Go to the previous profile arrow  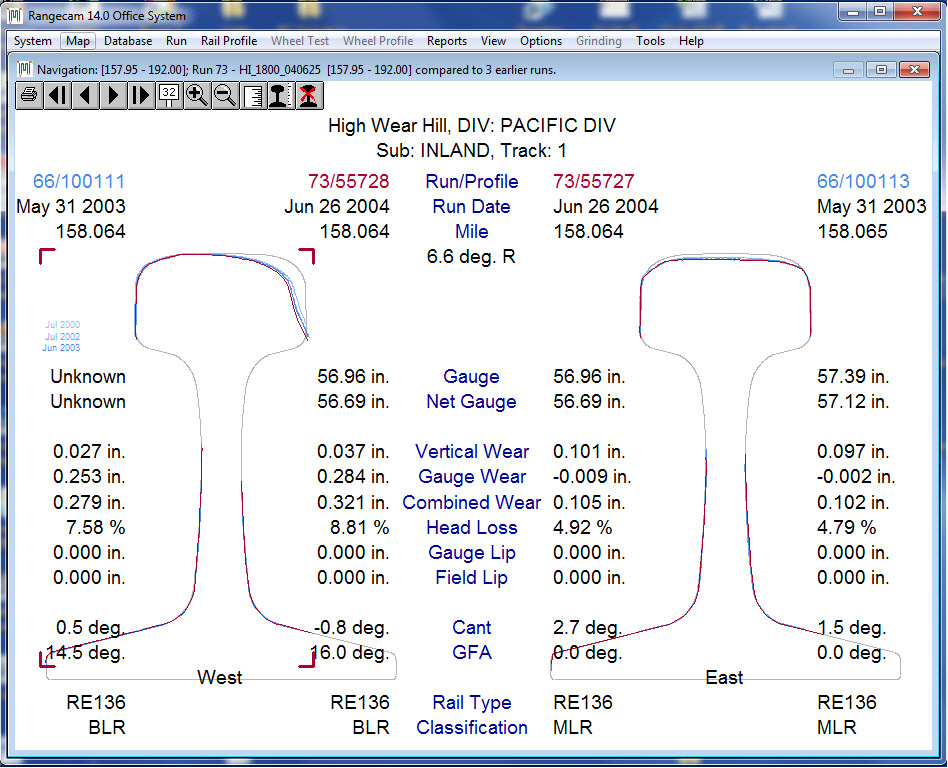(85, 95)
